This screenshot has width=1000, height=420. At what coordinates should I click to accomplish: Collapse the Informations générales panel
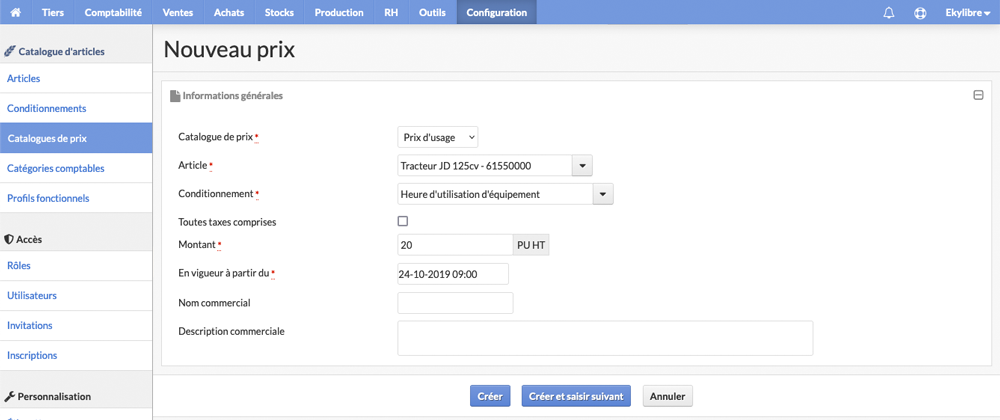[978, 96]
